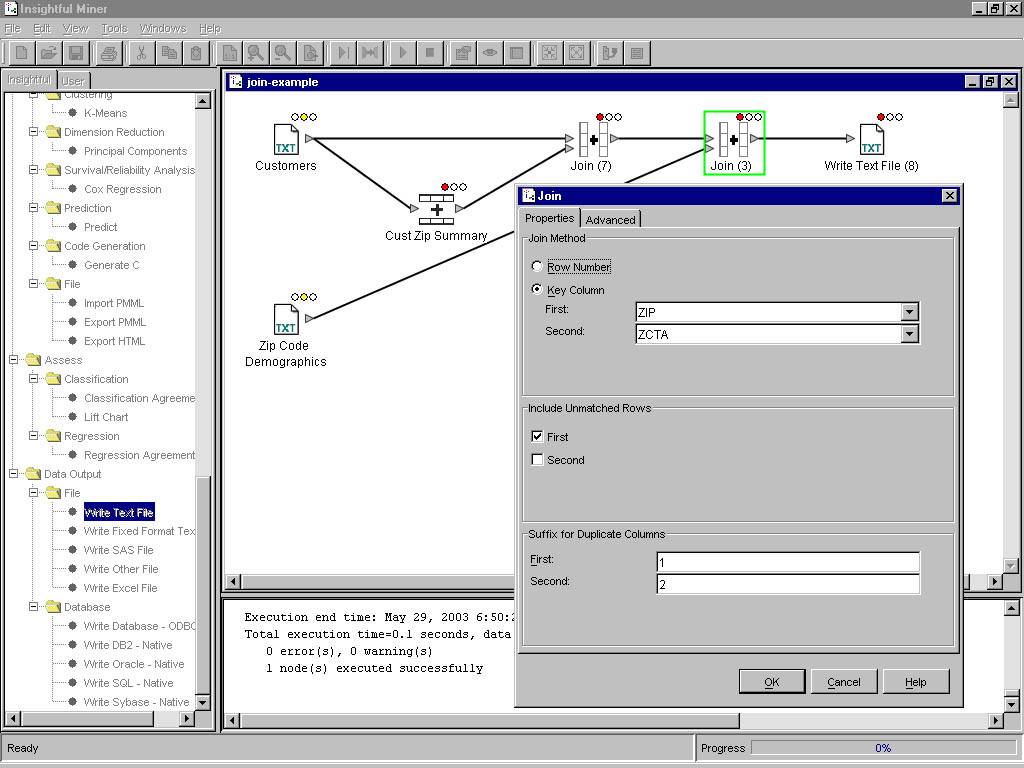Select the highlighted Join (3) node icon

(x=733, y=139)
